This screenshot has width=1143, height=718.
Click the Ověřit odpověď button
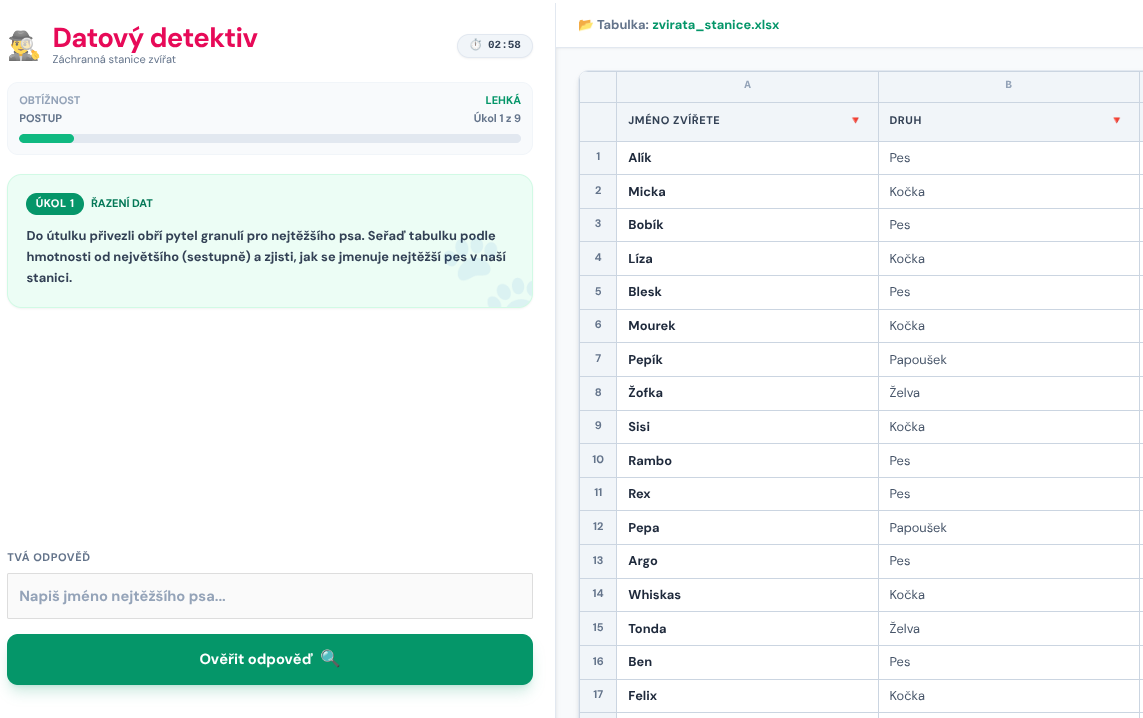[270, 659]
